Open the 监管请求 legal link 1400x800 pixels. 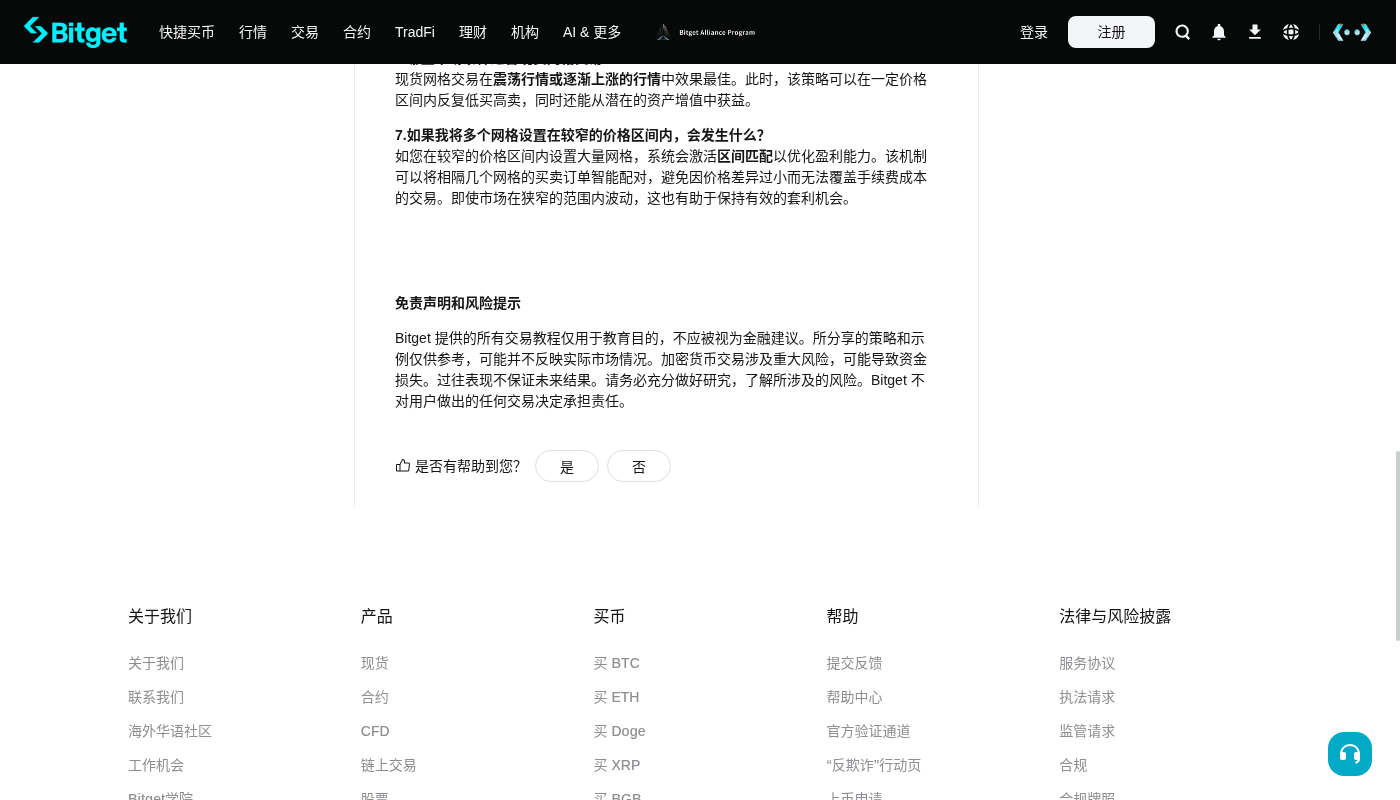(1088, 731)
